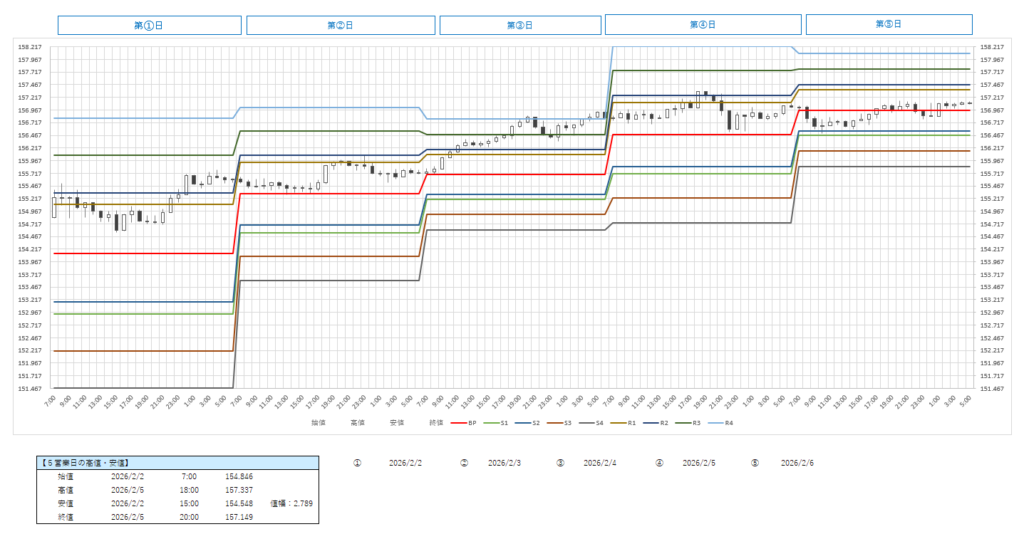Select the orange S3 legend entry

coord(565,423)
